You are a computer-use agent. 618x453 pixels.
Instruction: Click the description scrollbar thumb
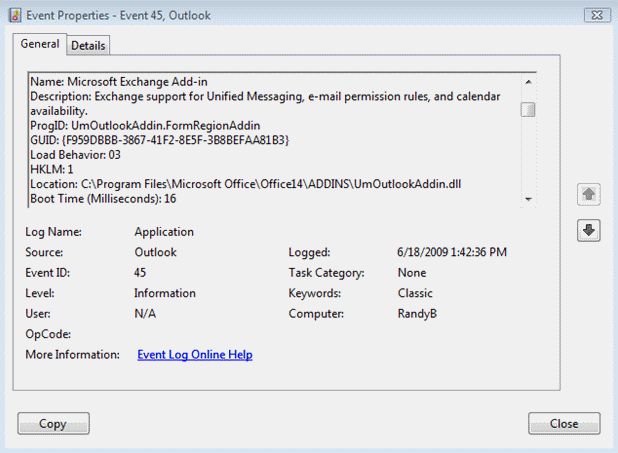click(528, 110)
